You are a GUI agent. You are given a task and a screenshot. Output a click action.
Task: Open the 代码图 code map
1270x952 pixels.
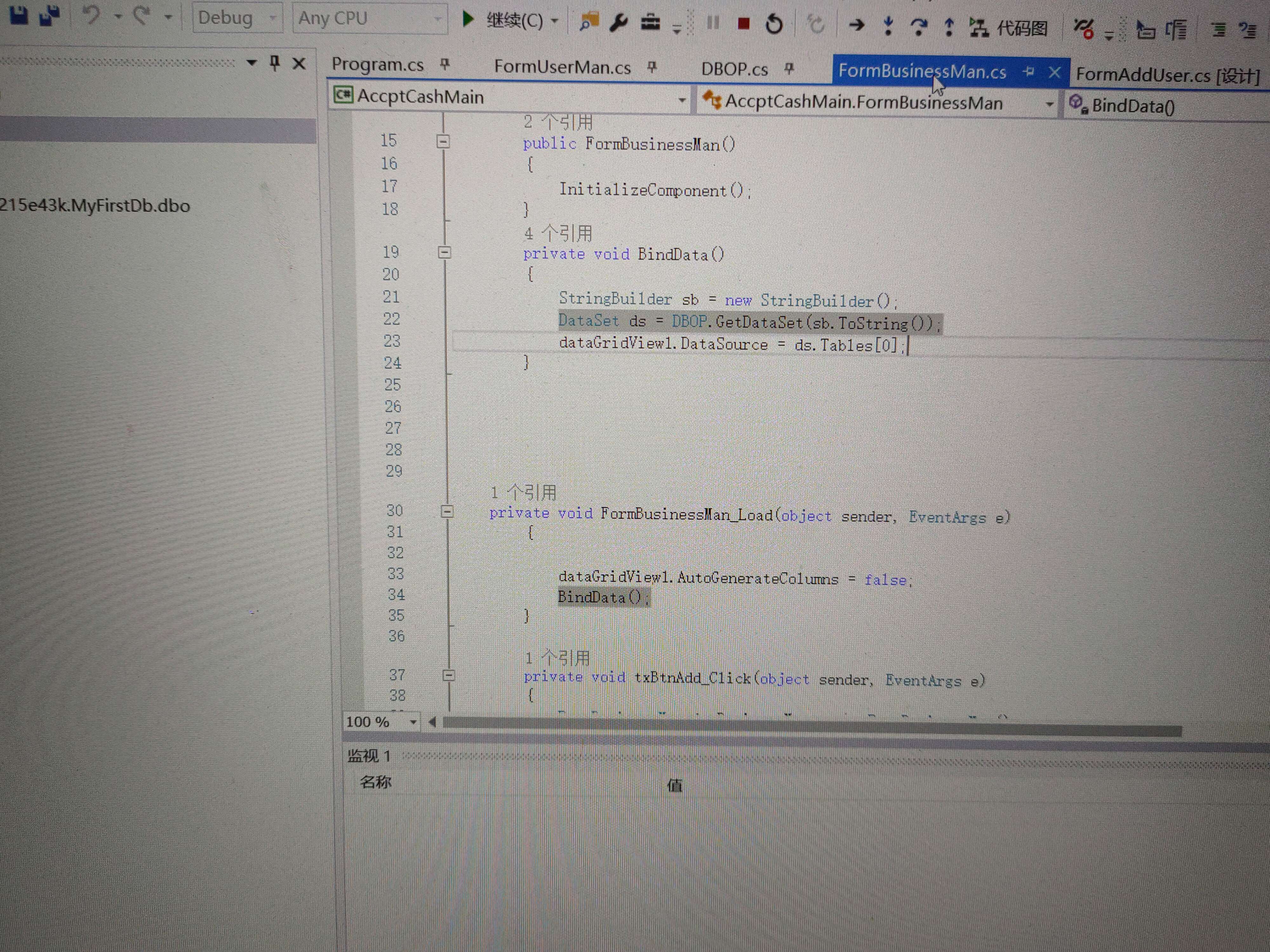pos(1009,28)
